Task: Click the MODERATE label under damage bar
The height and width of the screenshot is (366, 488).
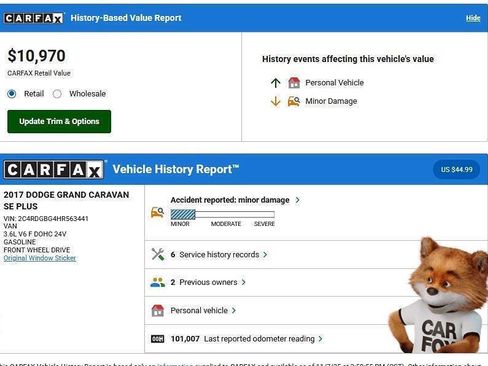Action: click(x=226, y=224)
